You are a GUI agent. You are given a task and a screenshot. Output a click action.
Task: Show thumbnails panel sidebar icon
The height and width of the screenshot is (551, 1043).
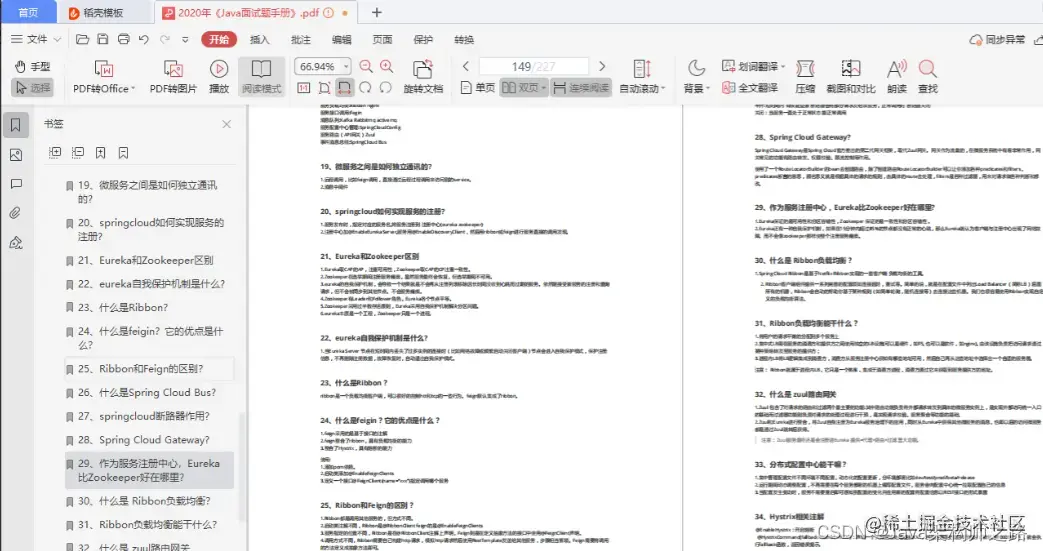point(16,155)
